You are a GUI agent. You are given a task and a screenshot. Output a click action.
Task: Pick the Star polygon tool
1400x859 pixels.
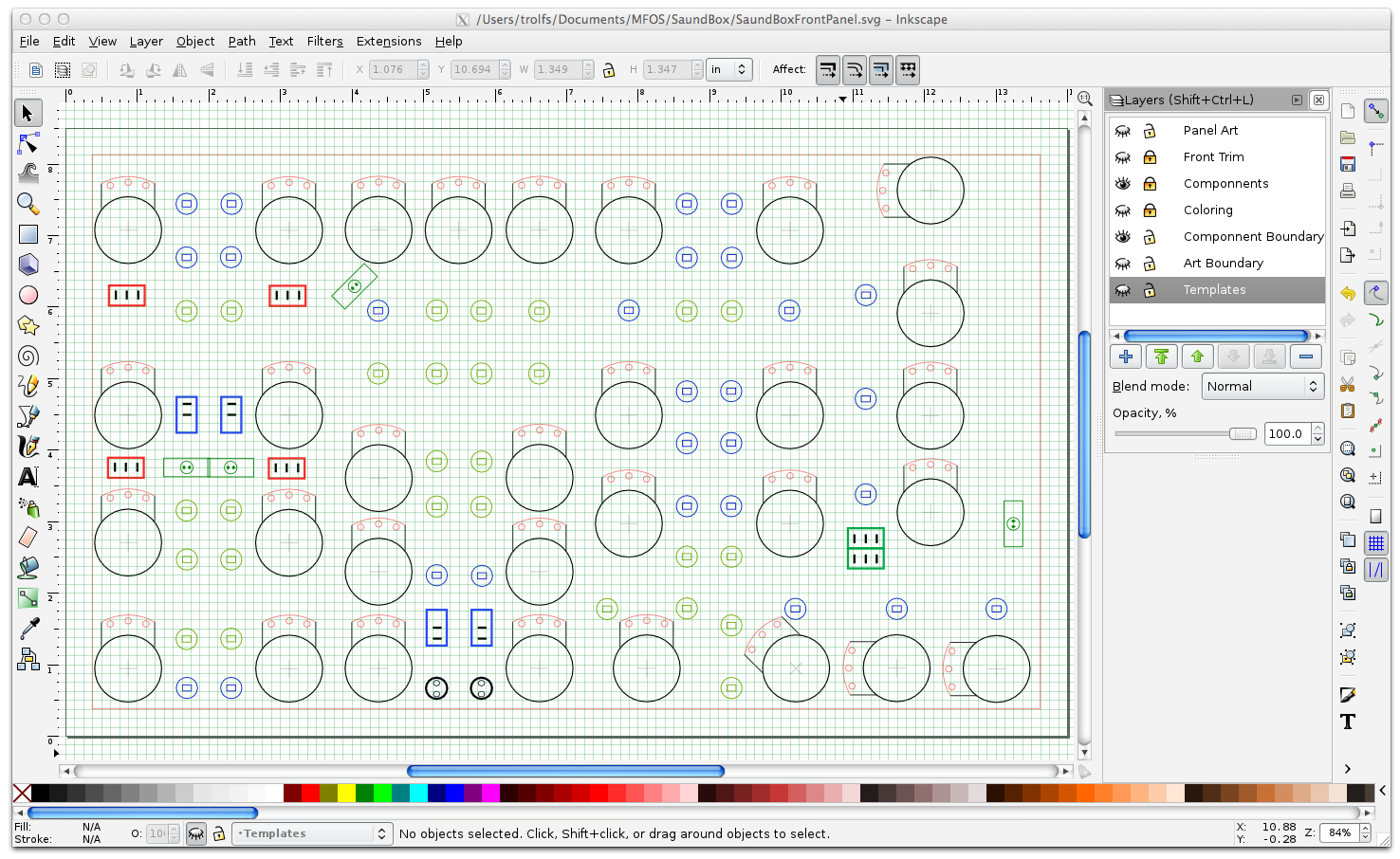(x=28, y=325)
